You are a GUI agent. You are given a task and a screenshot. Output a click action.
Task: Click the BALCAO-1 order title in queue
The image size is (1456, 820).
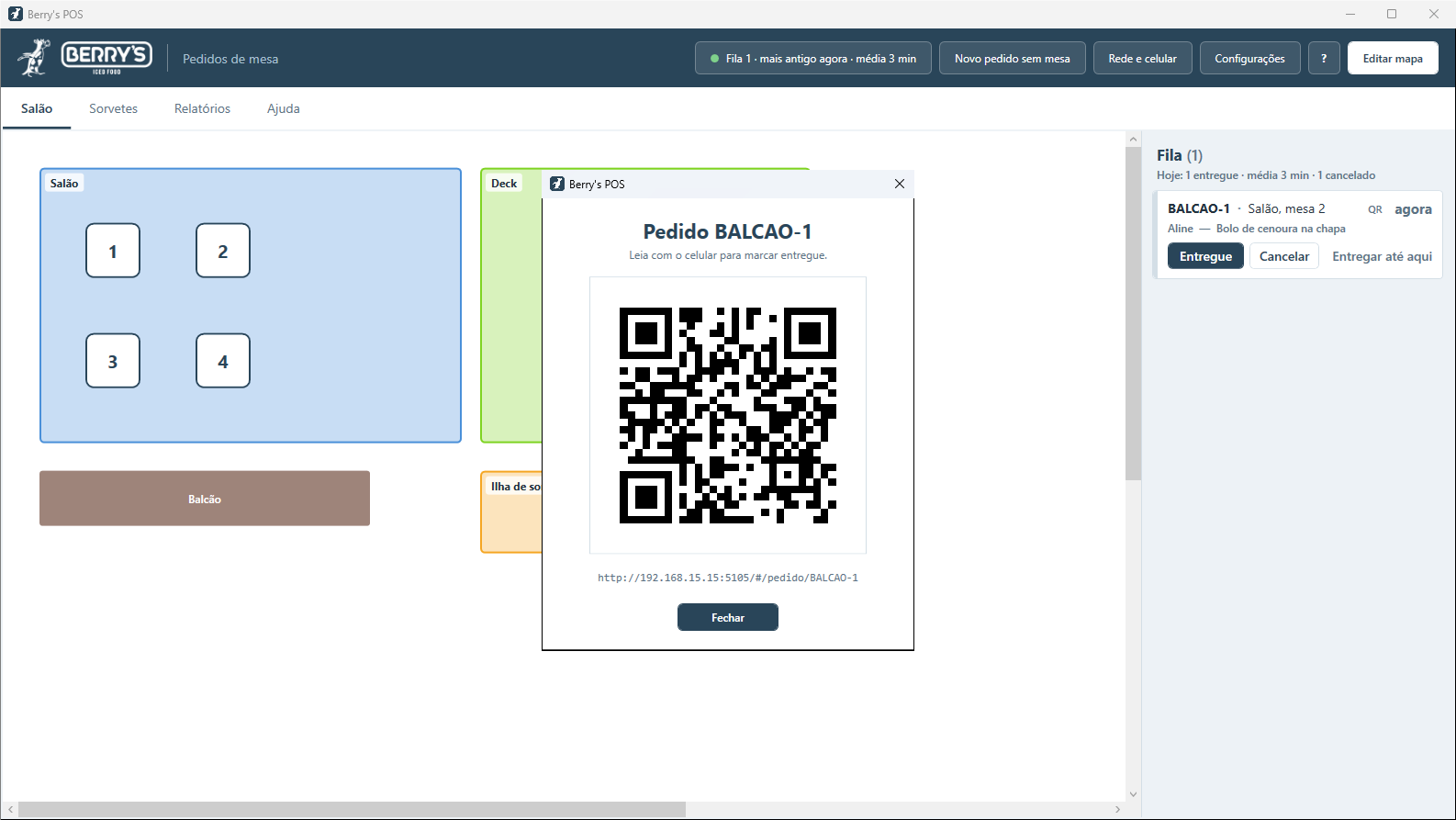pos(1198,208)
